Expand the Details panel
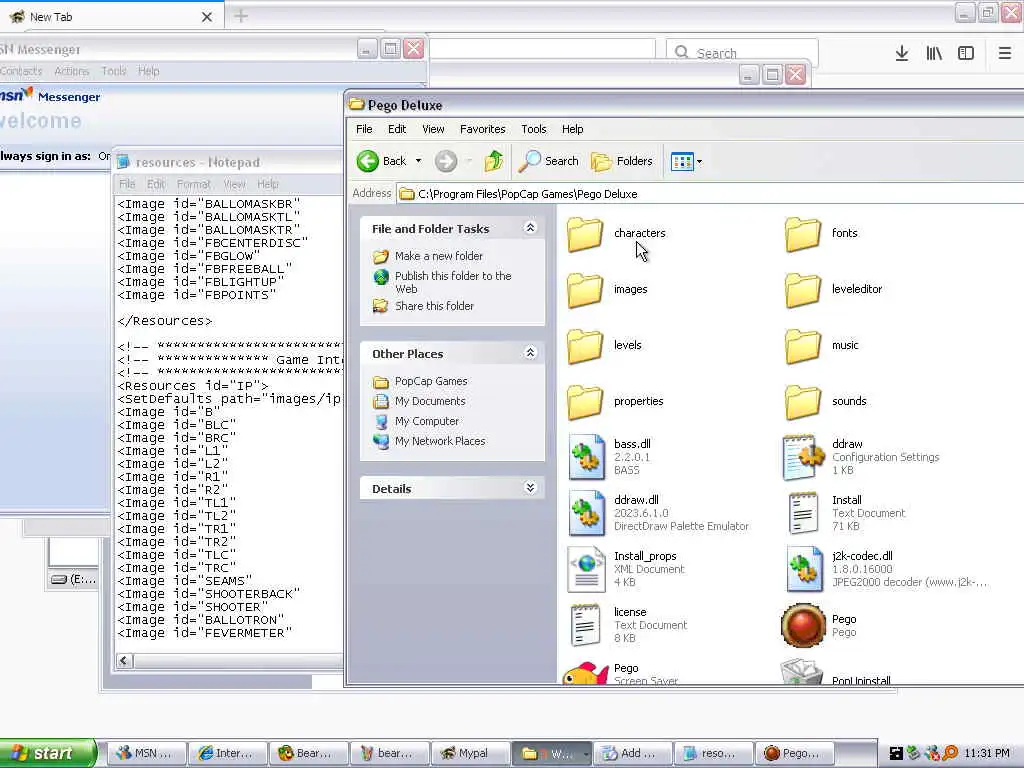 point(530,488)
